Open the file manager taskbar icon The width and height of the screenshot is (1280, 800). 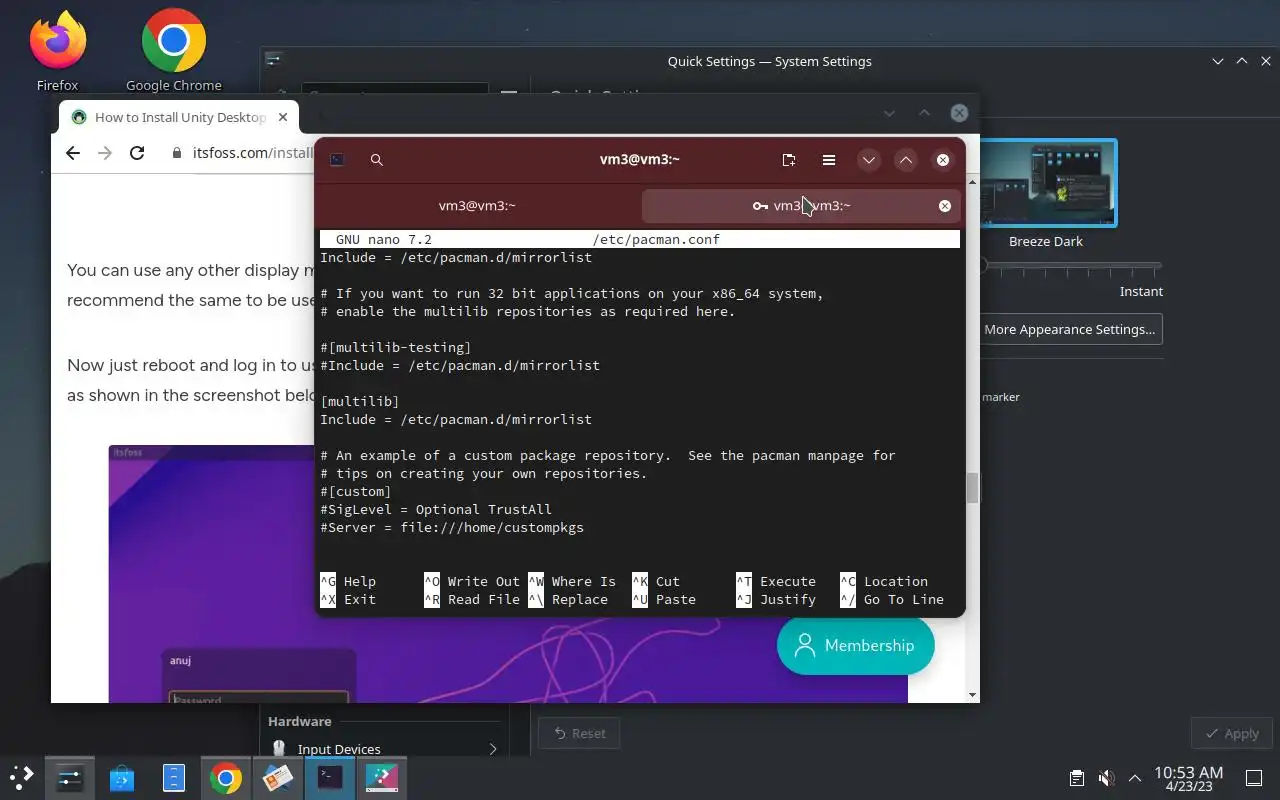click(x=174, y=777)
